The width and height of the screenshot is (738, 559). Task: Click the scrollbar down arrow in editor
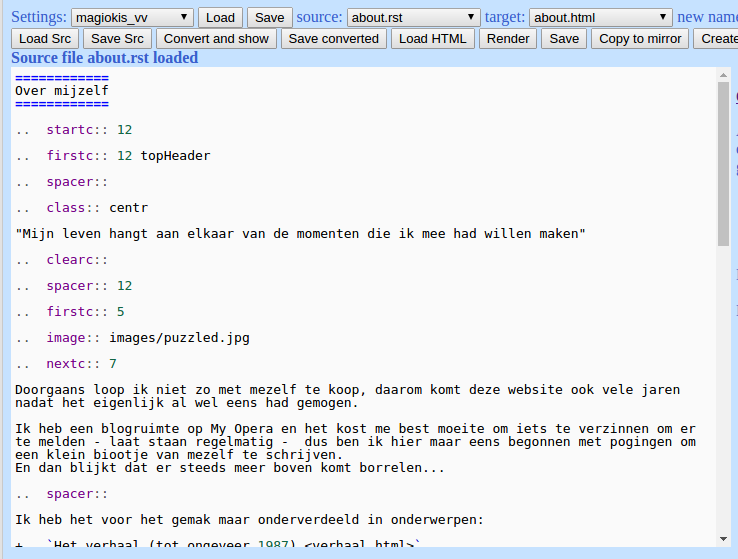pyautogui.click(x=723, y=539)
